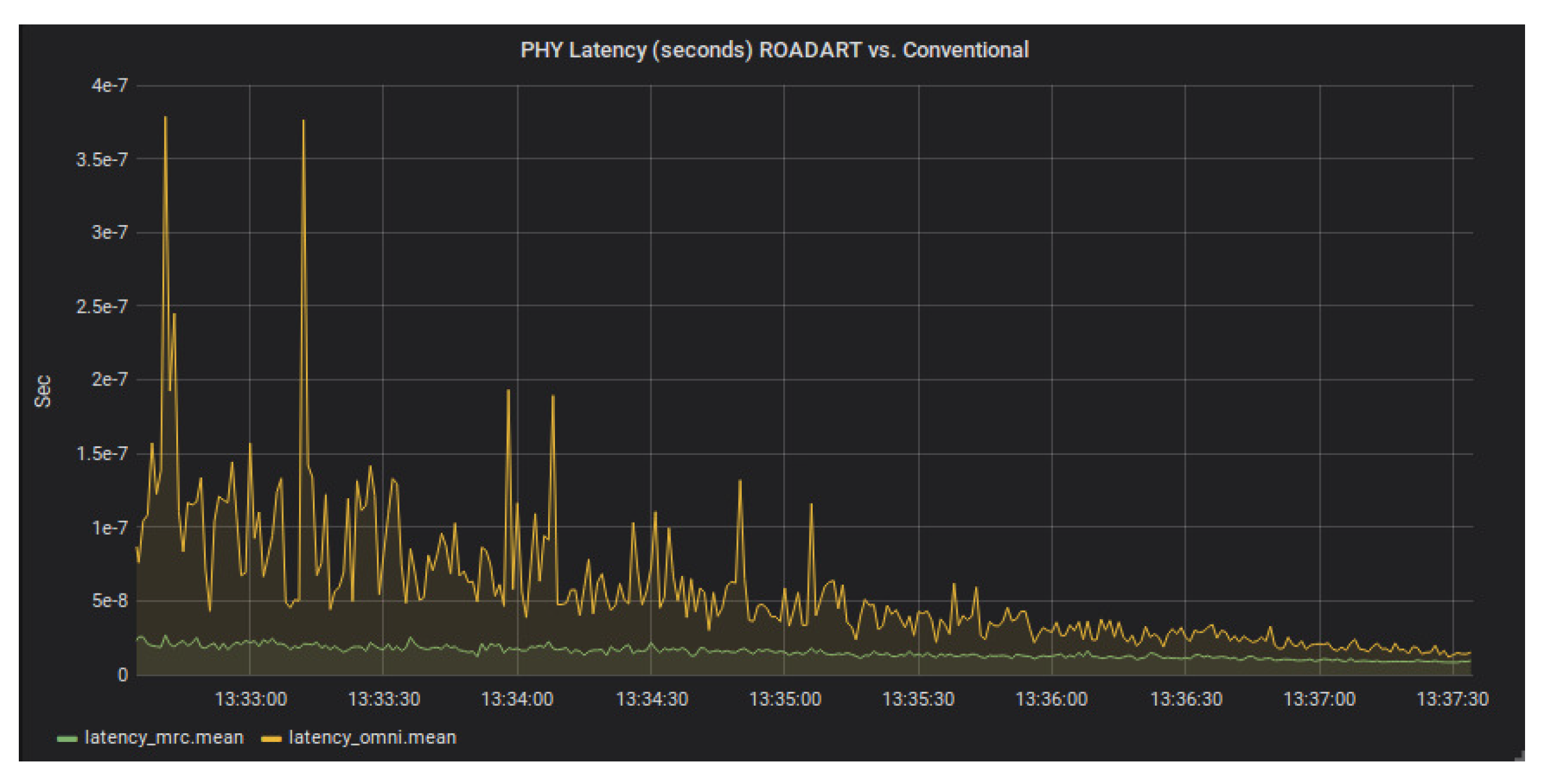This screenshot has width=1547, height=784.
Task: Click the green latency_mrc.mean color swatch
Action: pos(66,739)
